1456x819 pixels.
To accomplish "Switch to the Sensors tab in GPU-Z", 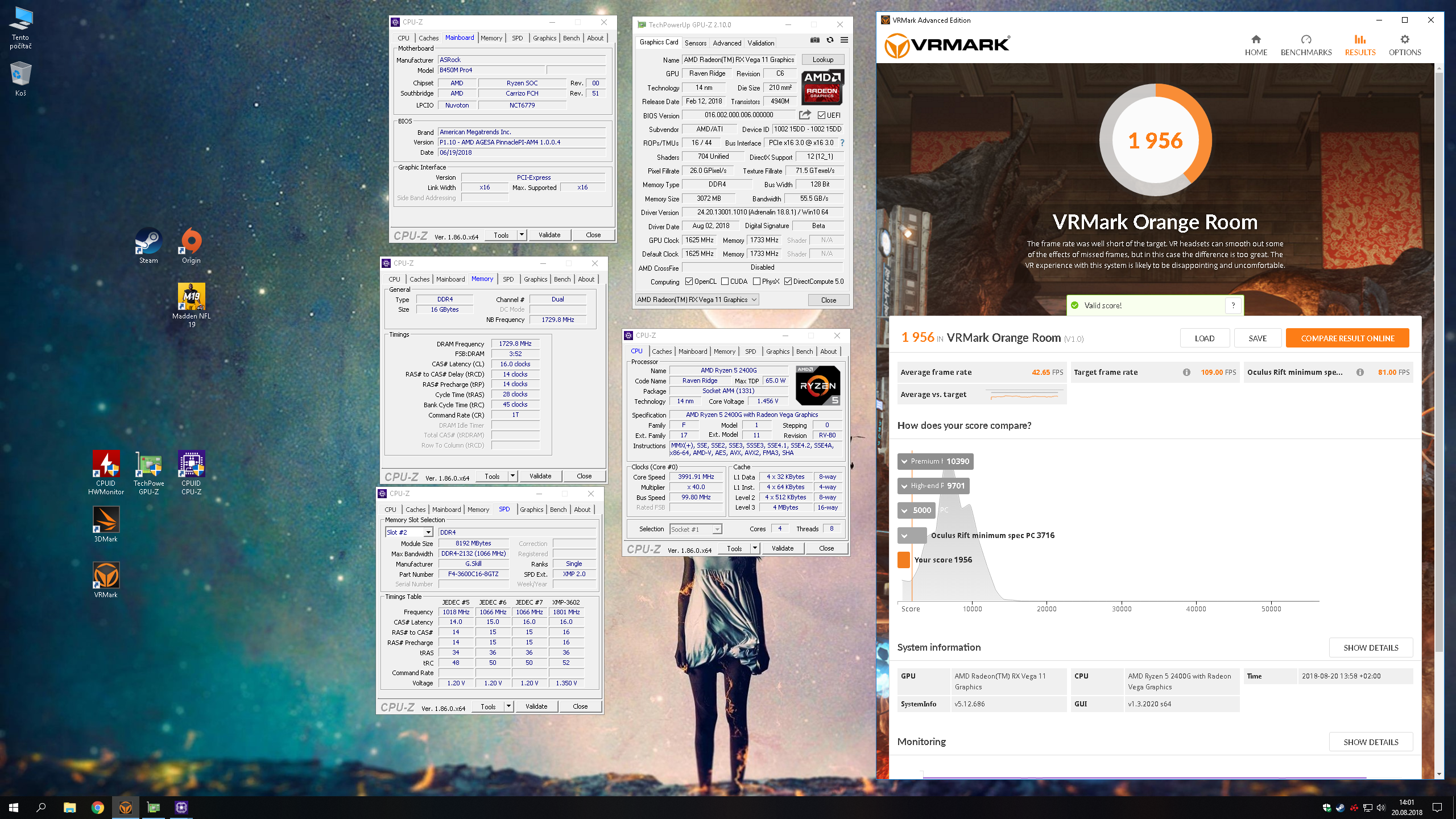I will (x=695, y=43).
